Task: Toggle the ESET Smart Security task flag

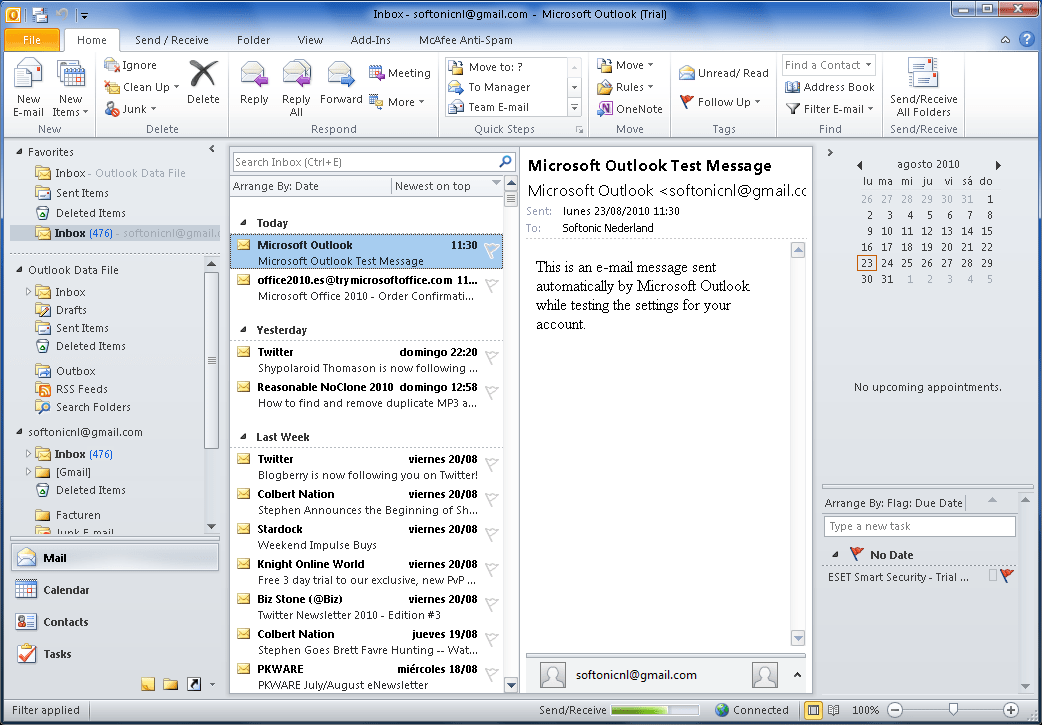Action: click(x=1007, y=576)
